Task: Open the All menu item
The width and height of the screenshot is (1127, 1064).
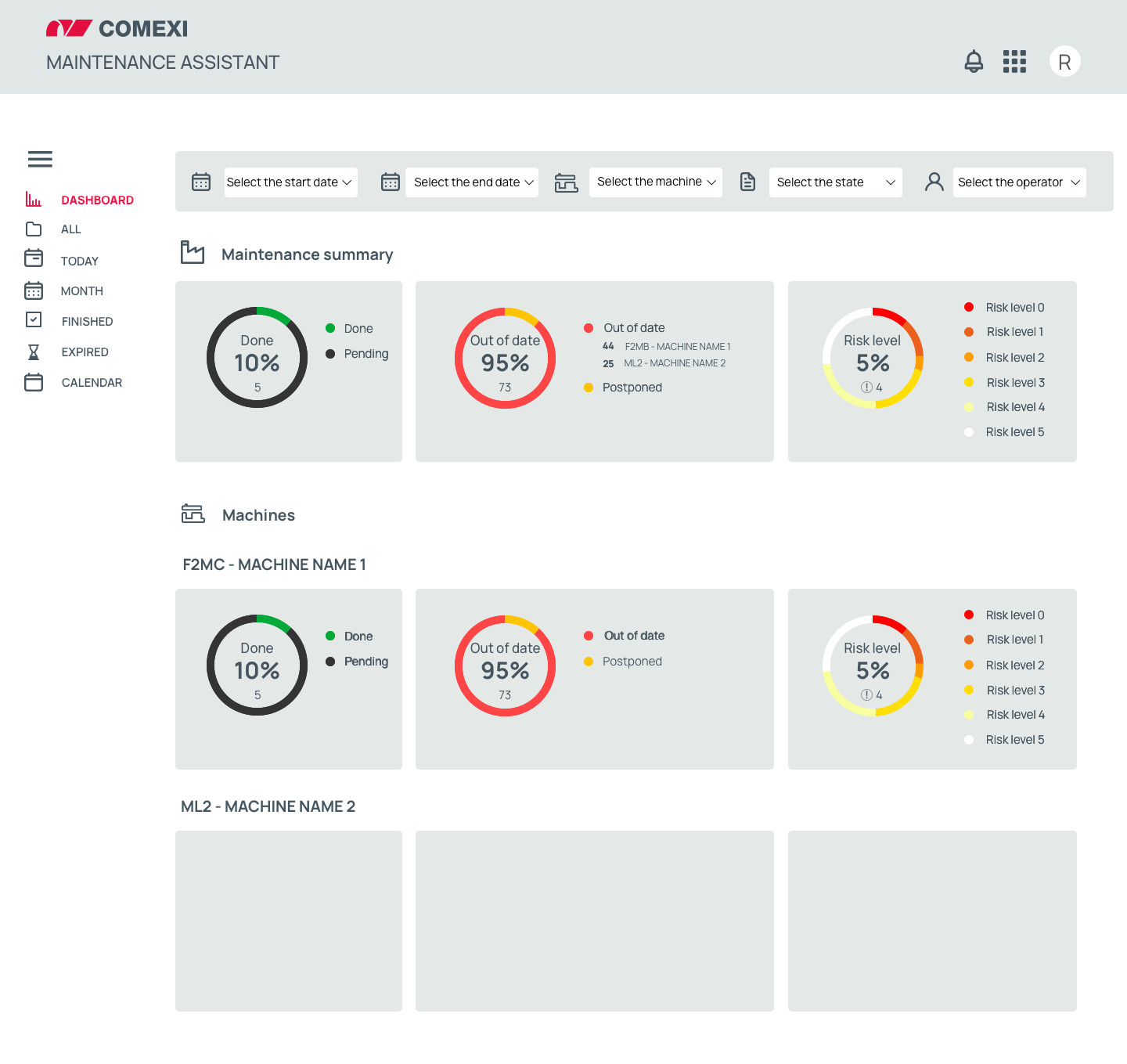Action: point(71,229)
